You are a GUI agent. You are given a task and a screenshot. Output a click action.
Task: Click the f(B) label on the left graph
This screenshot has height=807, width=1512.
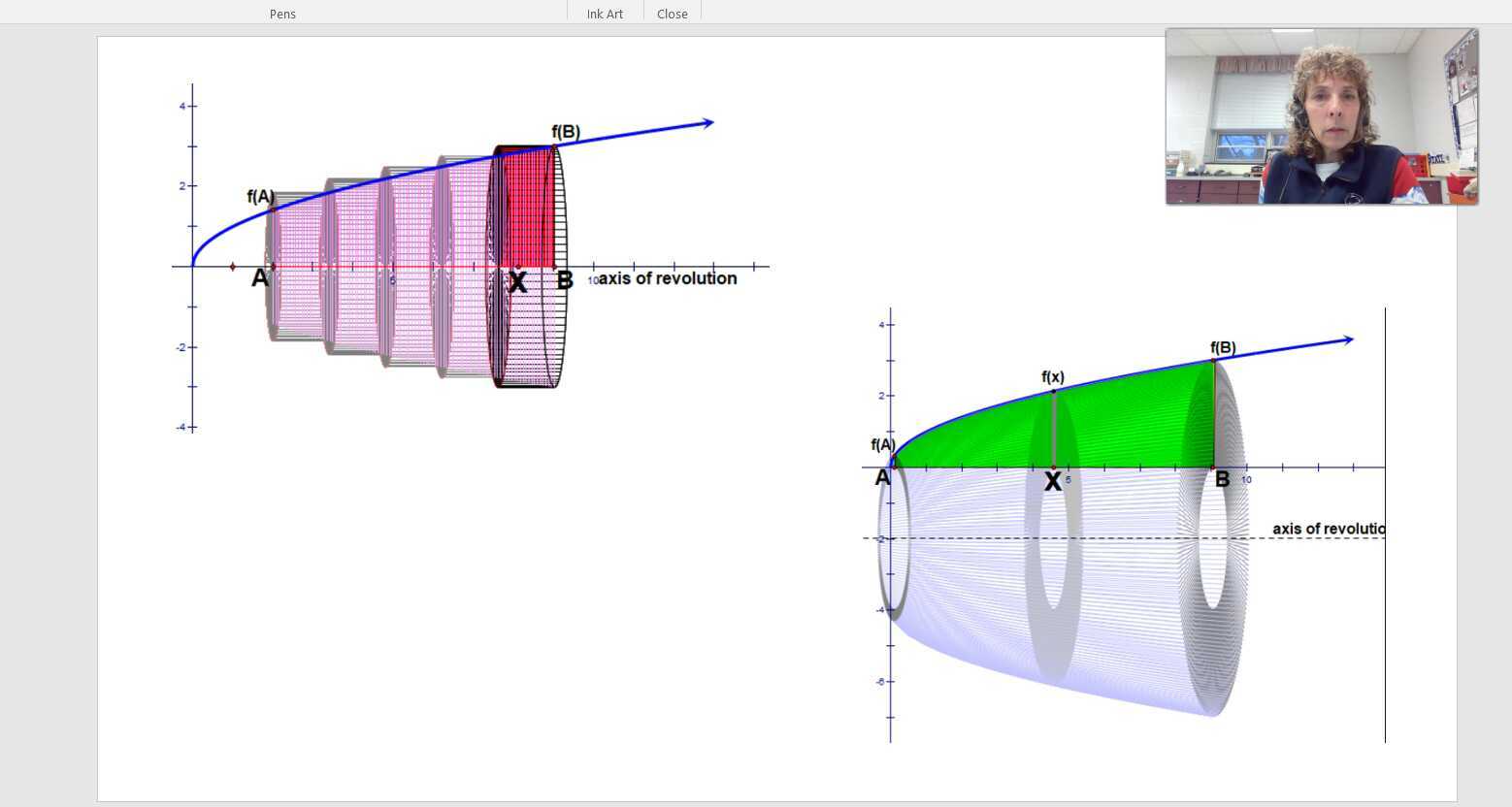coord(566,132)
